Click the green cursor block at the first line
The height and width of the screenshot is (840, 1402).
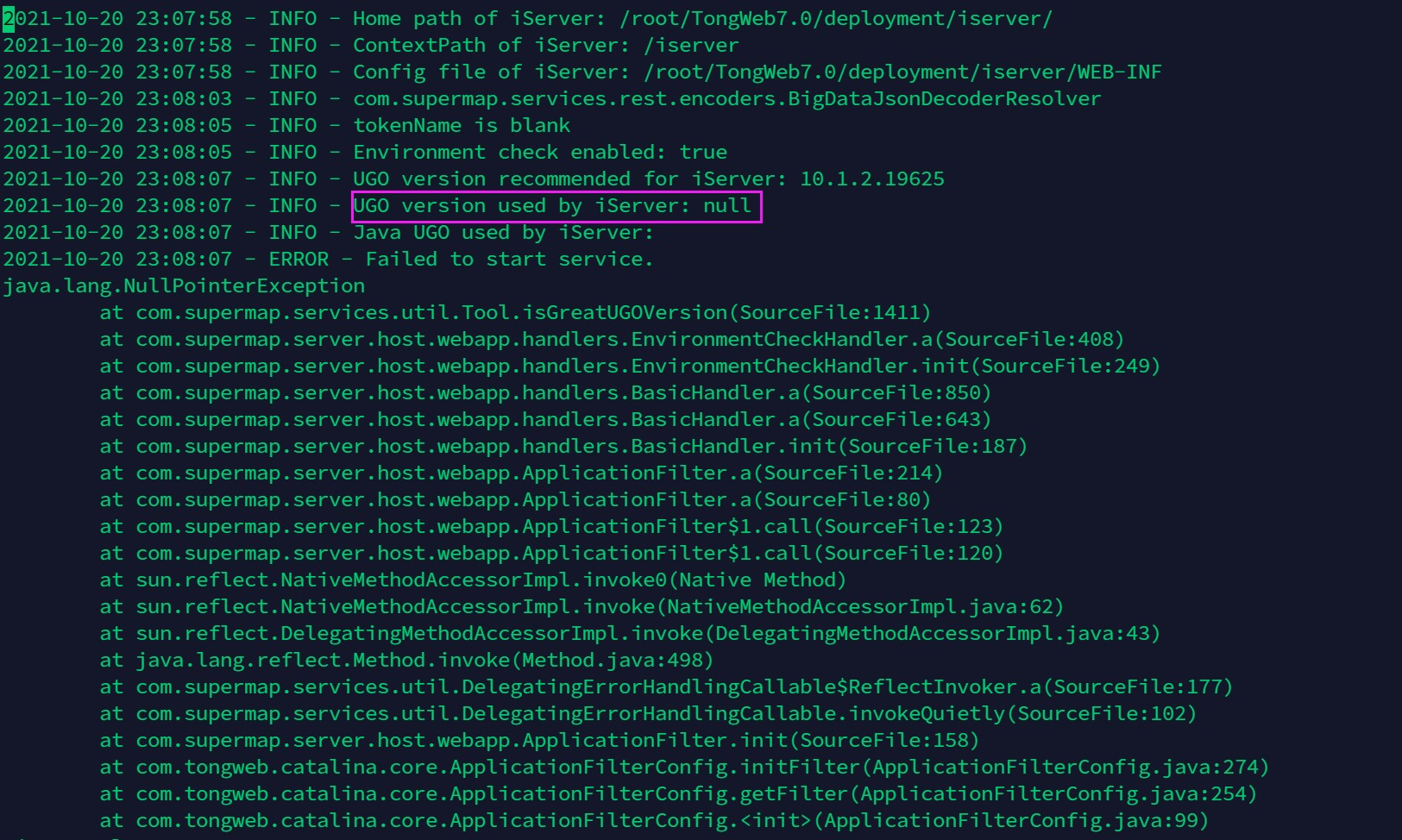[x=9, y=19]
